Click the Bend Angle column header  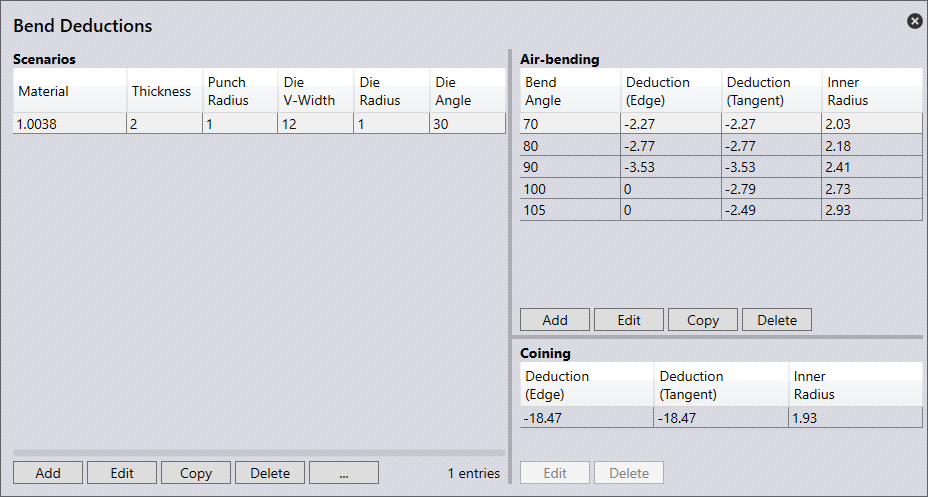[568, 91]
